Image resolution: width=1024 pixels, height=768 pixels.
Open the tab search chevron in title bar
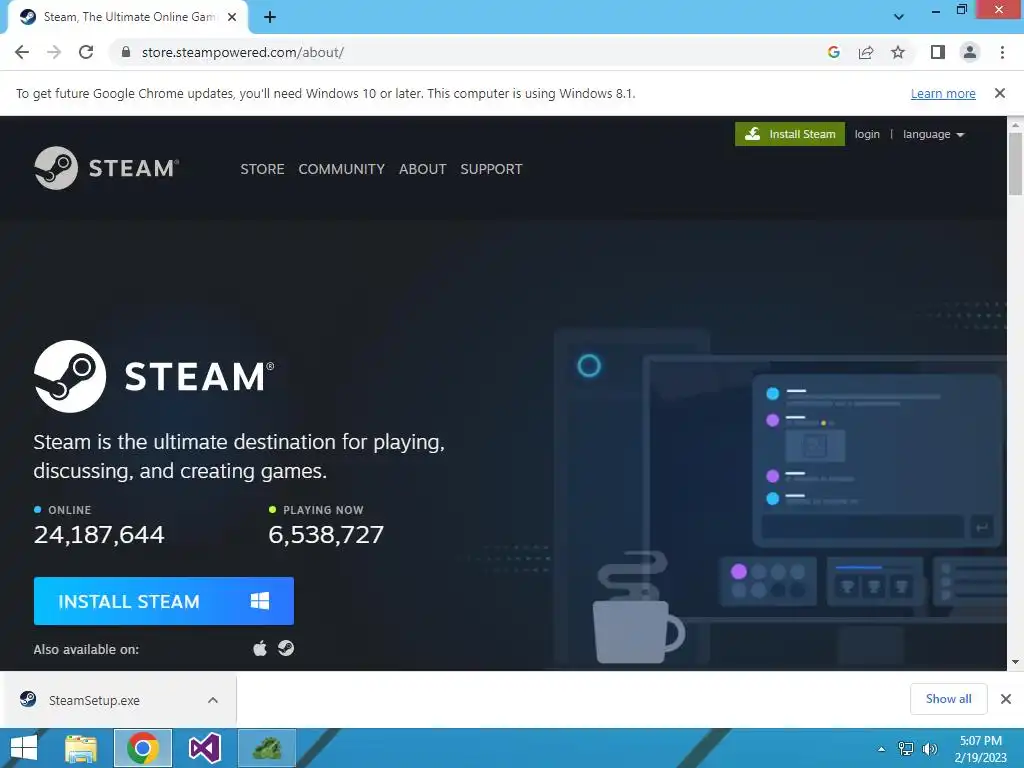coord(899,17)
